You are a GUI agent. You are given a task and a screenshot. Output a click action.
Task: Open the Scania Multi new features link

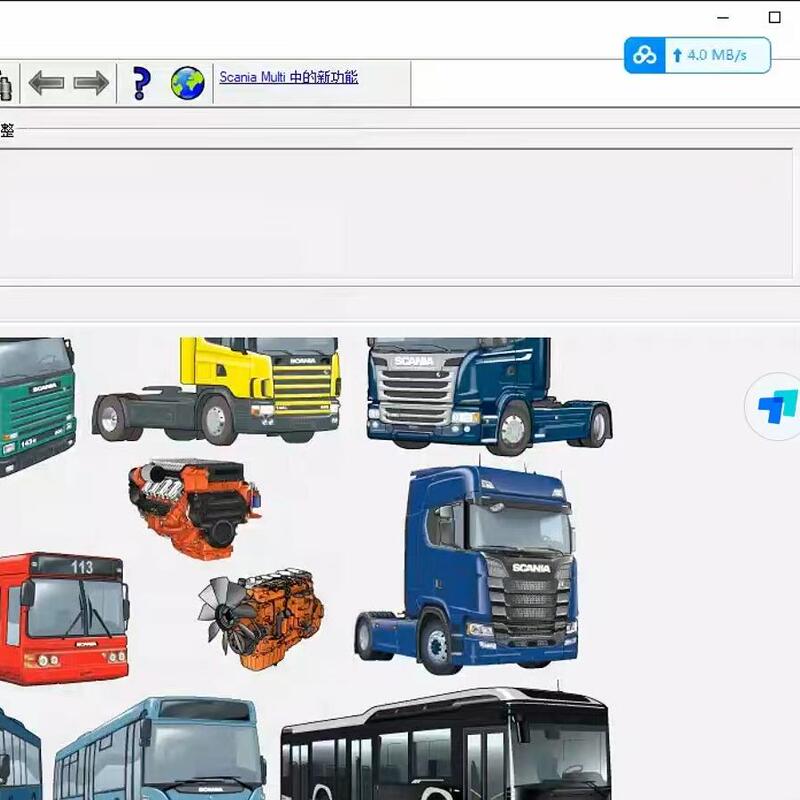289,77
